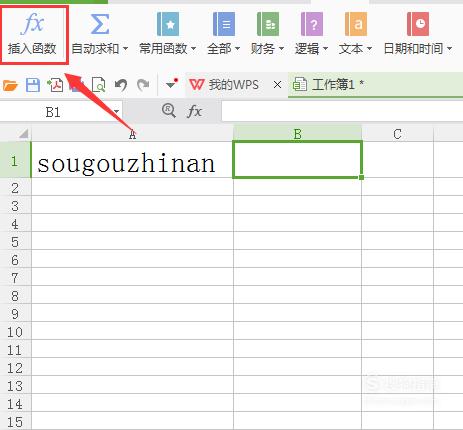Click the fx icon beside formula bar
Viewport: 463px width, 430px height.
[194, 111]
